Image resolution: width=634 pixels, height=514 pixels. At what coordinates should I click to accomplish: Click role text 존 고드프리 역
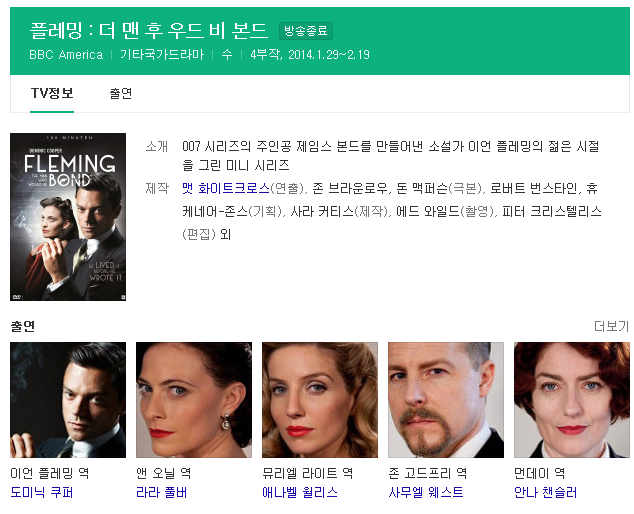[x=428, y=473]
